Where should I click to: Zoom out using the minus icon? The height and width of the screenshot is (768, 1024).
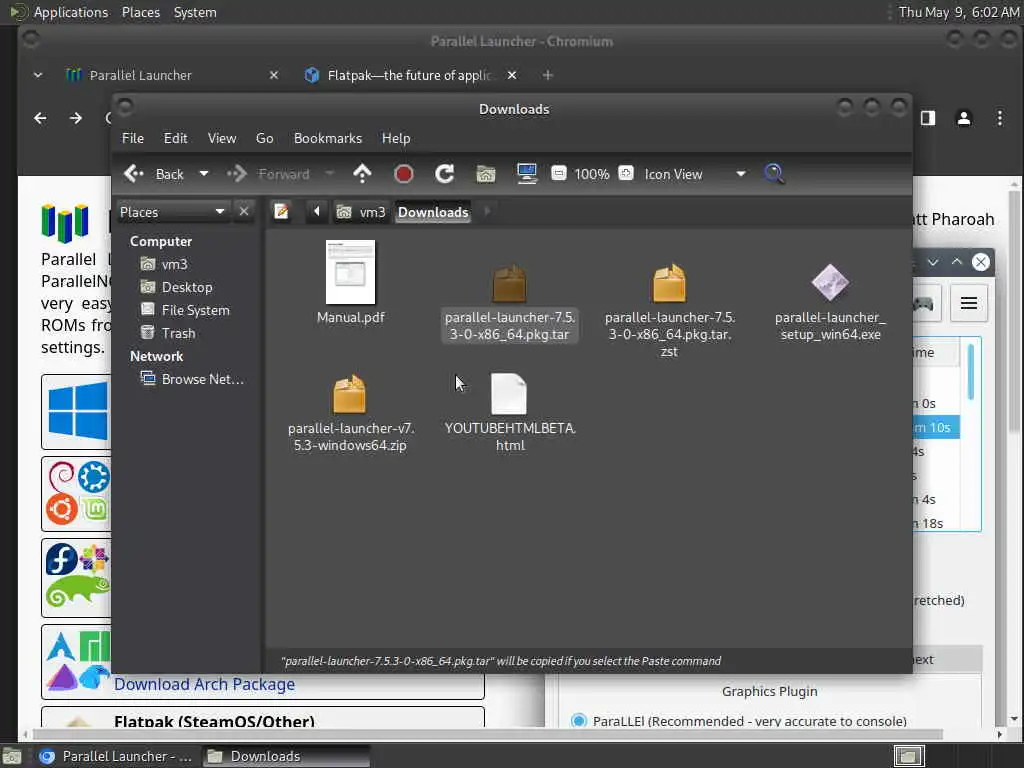point(558,174)
